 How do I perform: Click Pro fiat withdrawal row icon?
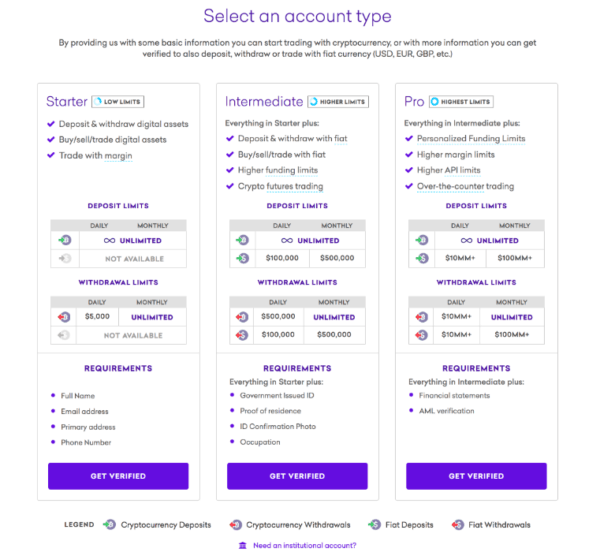[x=421, y=335]
